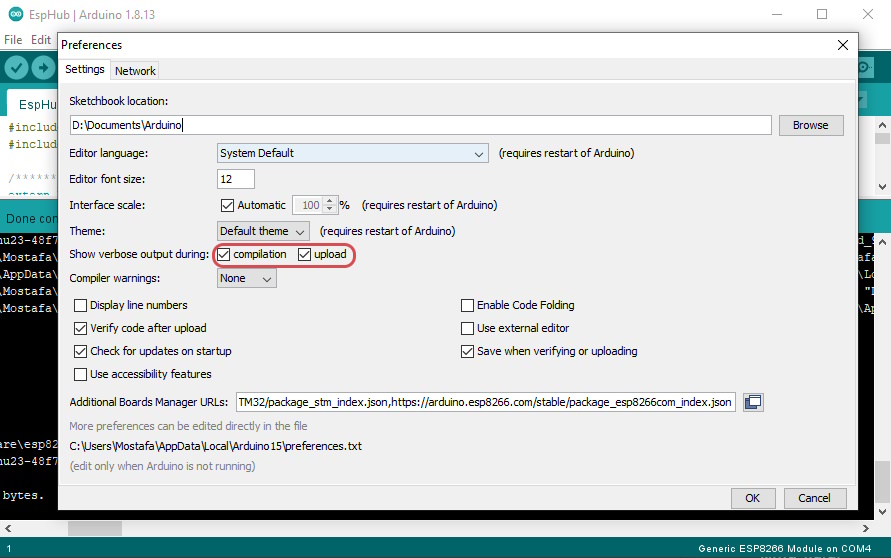Toggle verbose output during upload
The height and width of the screenshot is (558, 891).
coord(305,255)
